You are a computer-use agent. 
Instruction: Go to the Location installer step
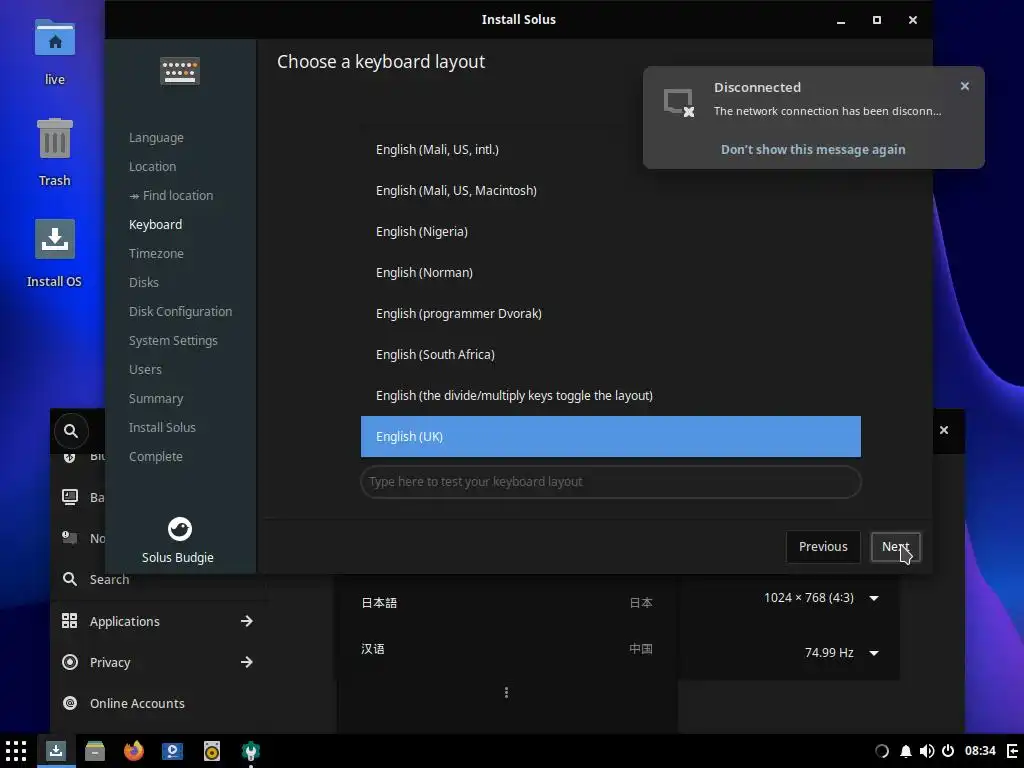[152, 167]
